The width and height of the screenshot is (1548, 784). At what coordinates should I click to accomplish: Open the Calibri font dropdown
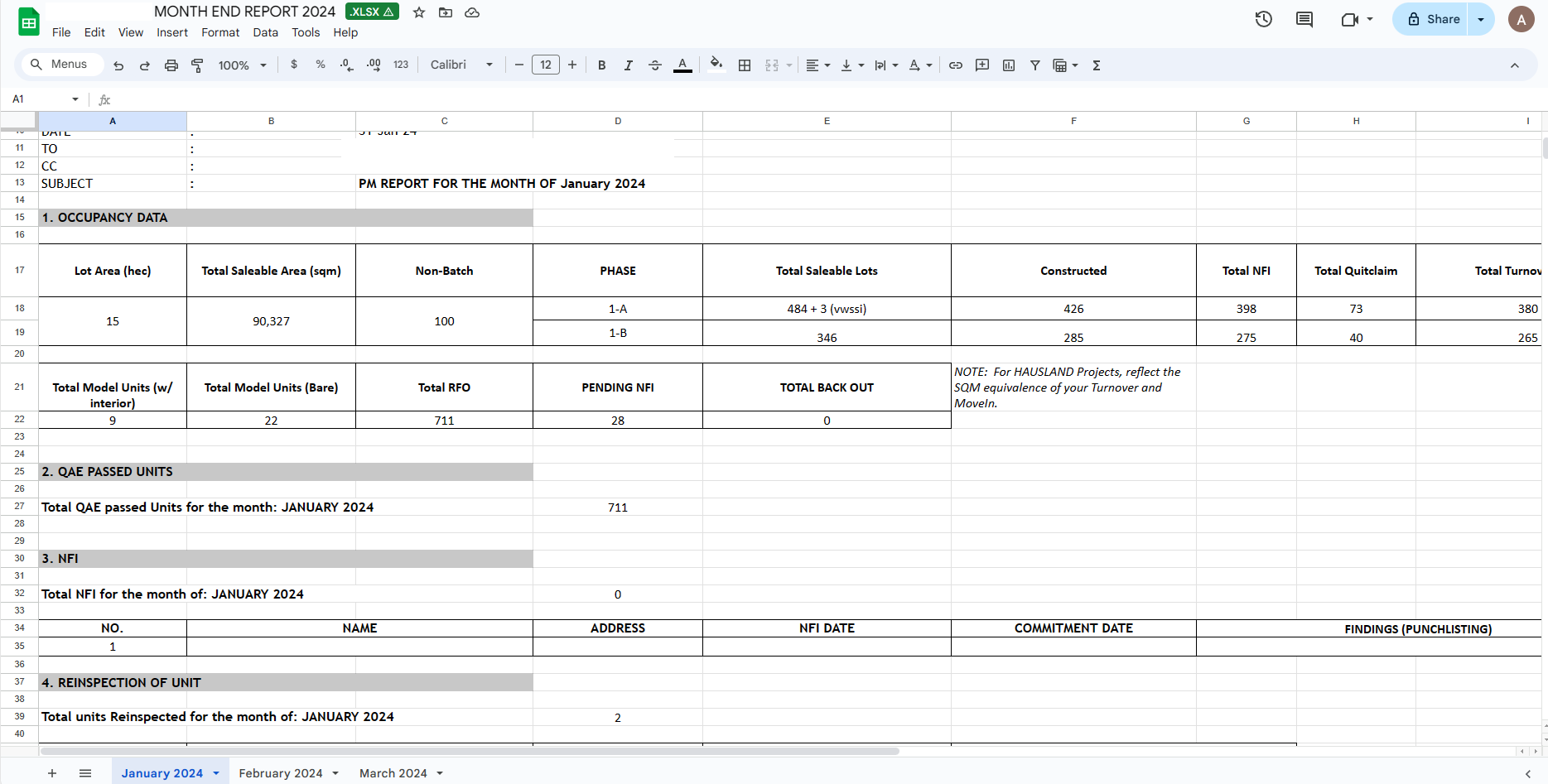(461, 65)
